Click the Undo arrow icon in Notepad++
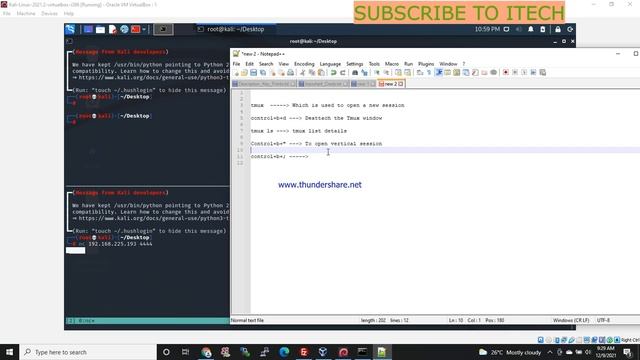 tap(333, 73)
